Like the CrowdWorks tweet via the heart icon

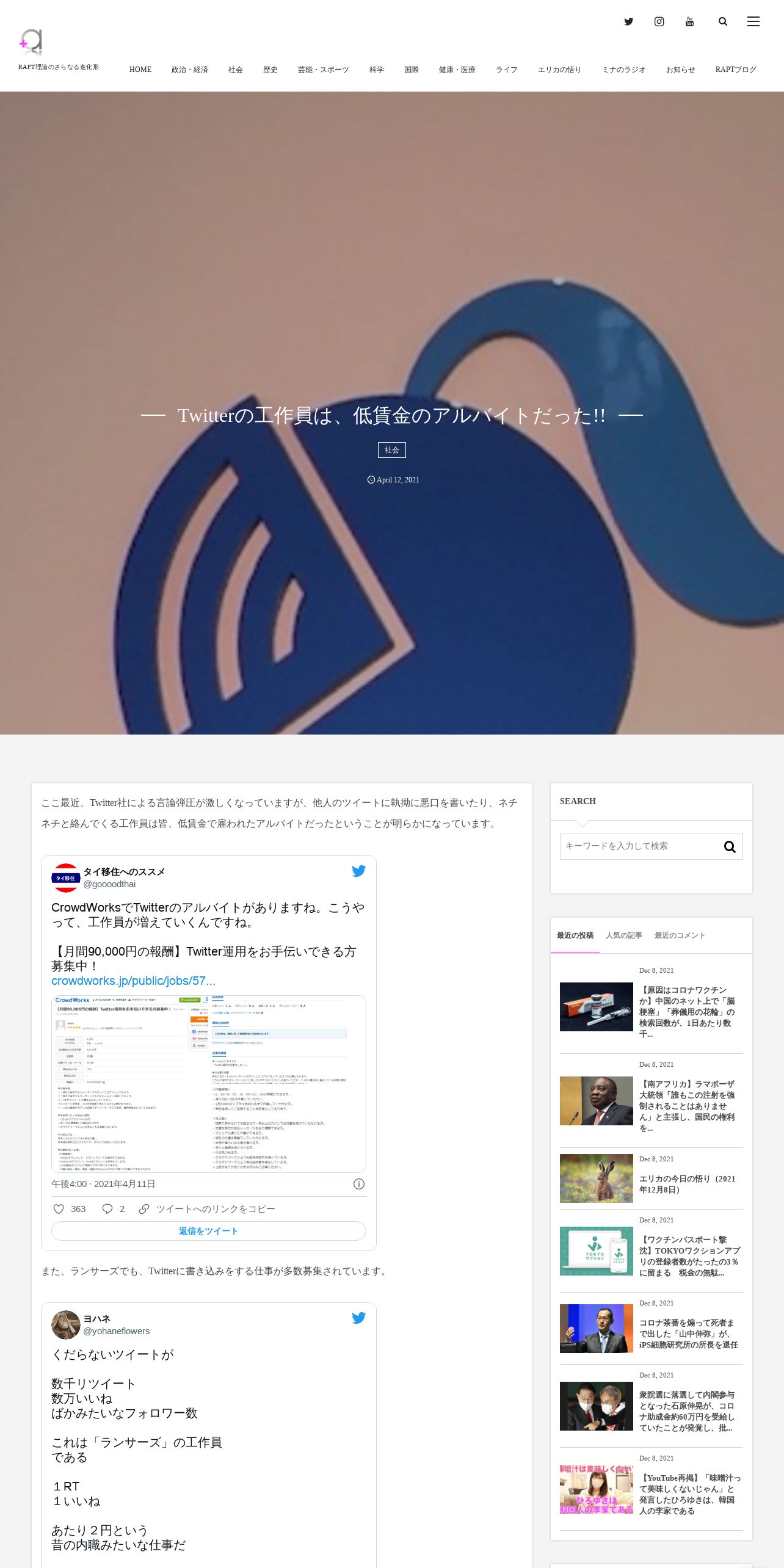59,1209
